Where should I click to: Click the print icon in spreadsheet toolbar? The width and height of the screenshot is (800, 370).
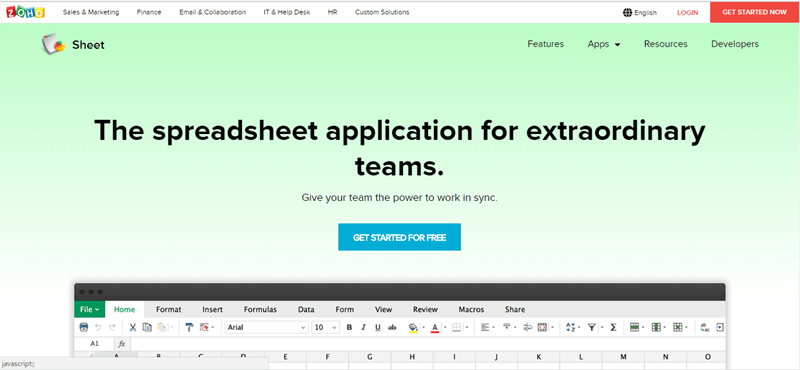(84, 327)
